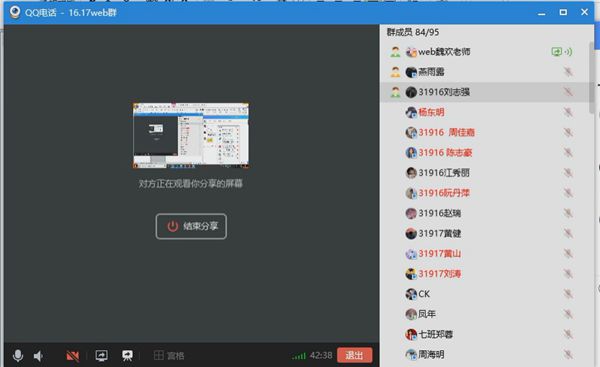Click the green signal strength bars
The height and width of the screenshot is (367, 600).
299,356
